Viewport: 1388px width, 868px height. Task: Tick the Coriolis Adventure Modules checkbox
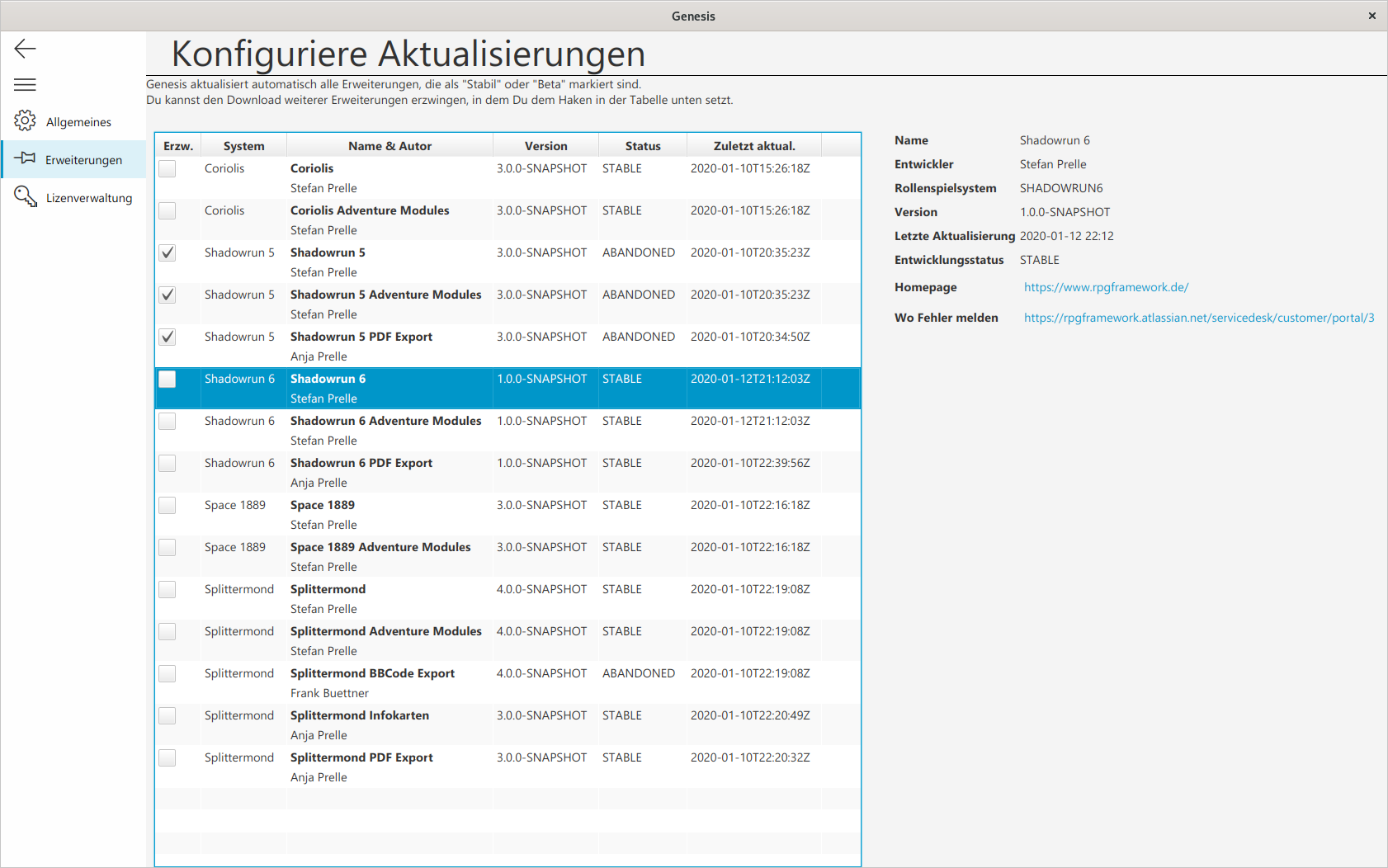coord(168,210)
